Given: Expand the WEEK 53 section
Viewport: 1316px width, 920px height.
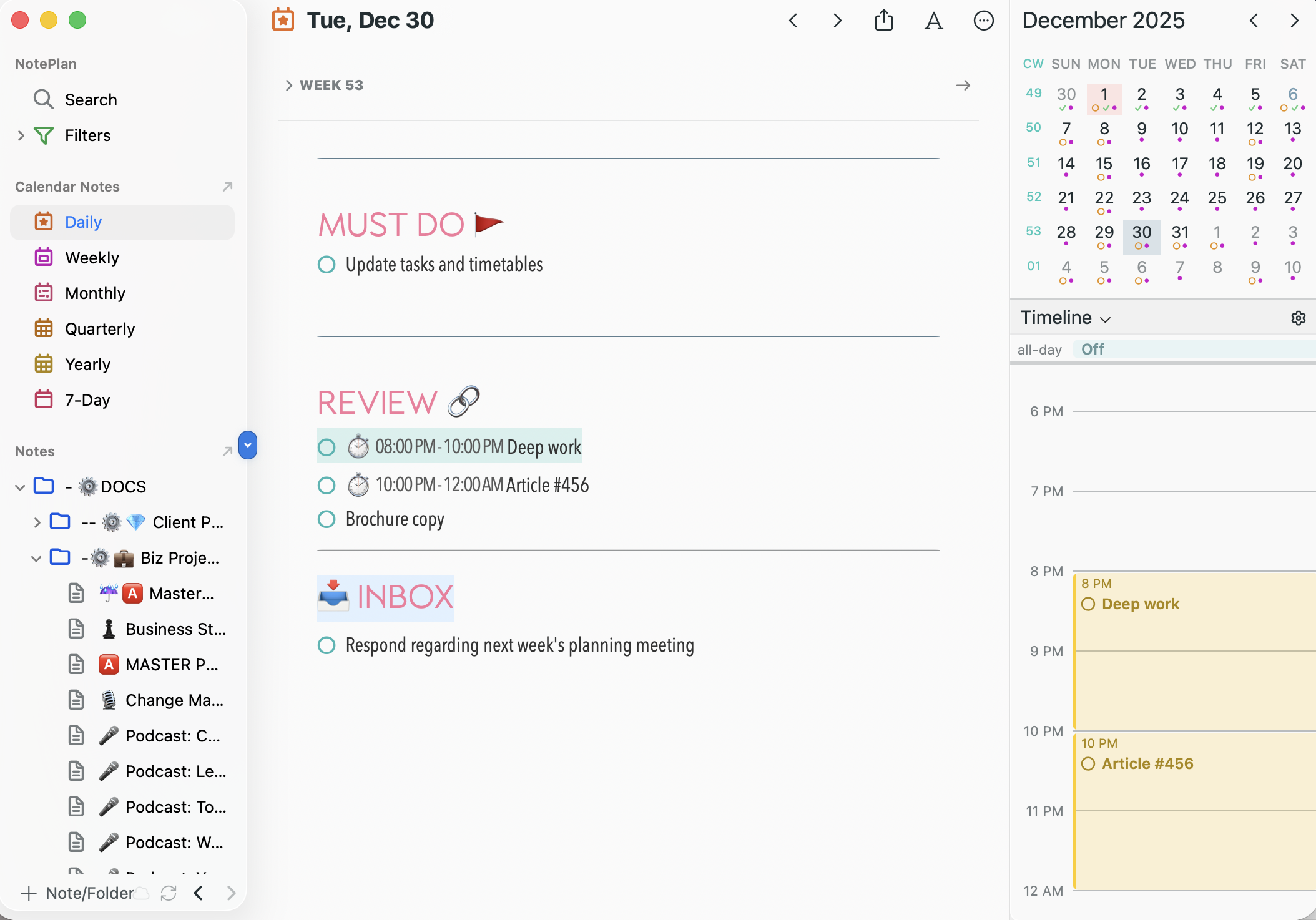Looking at the screenshot, I should click(x=289, y=86).
